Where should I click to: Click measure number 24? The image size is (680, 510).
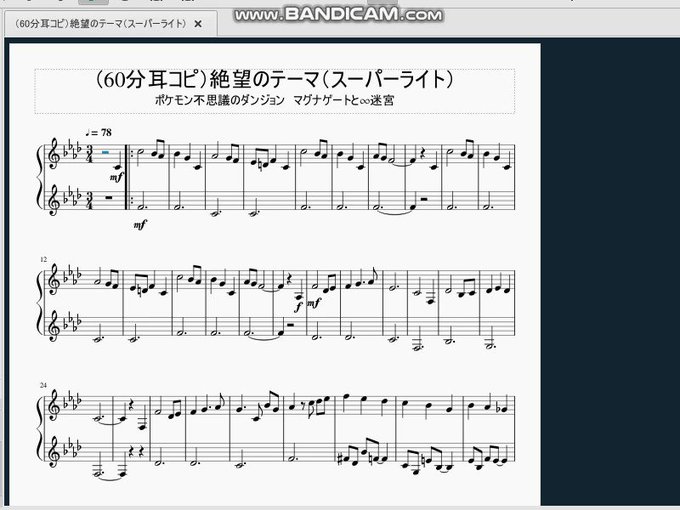tap(43, 385)
